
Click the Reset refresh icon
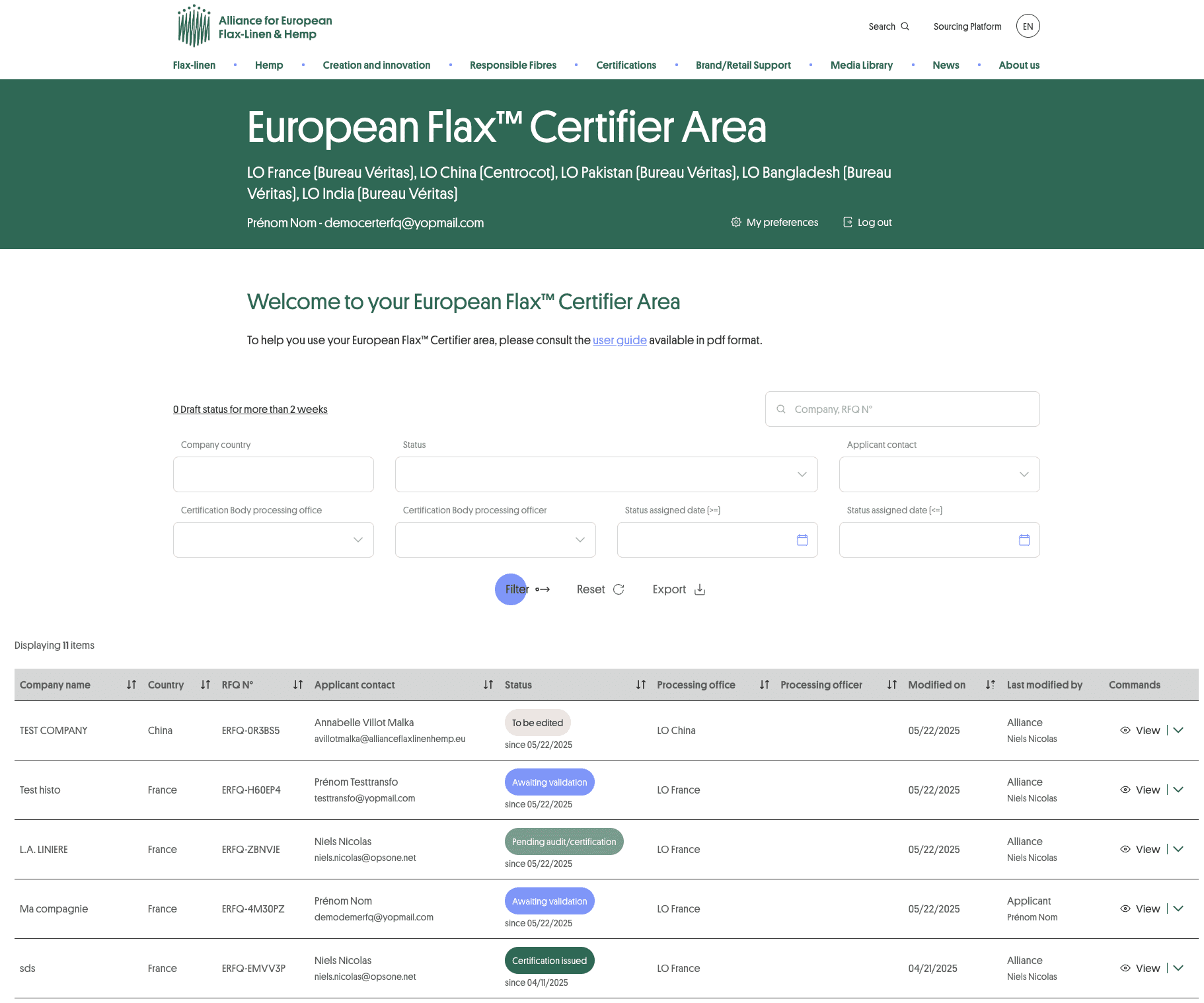point(619,589)
